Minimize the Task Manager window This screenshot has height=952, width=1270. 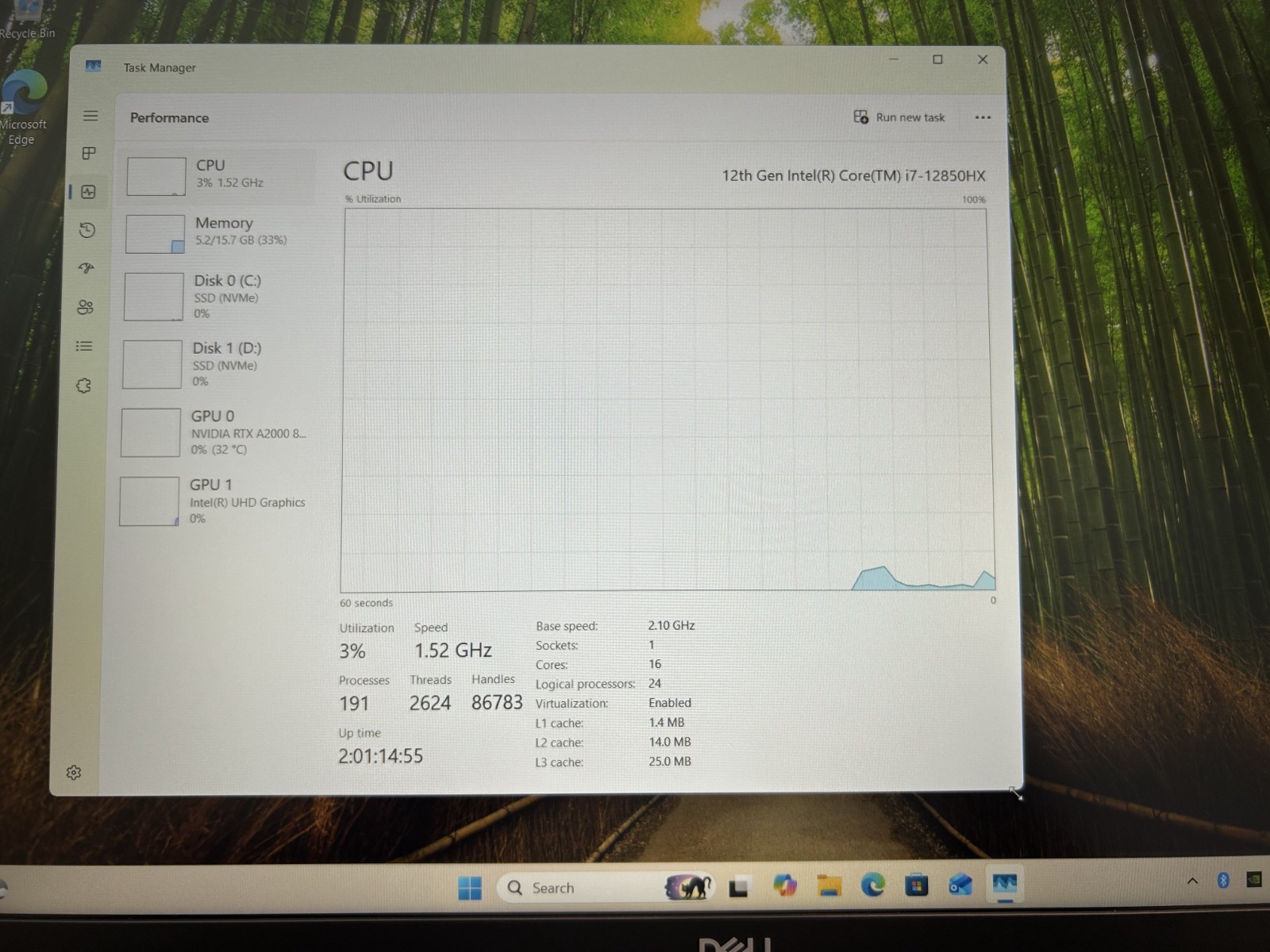893,59
